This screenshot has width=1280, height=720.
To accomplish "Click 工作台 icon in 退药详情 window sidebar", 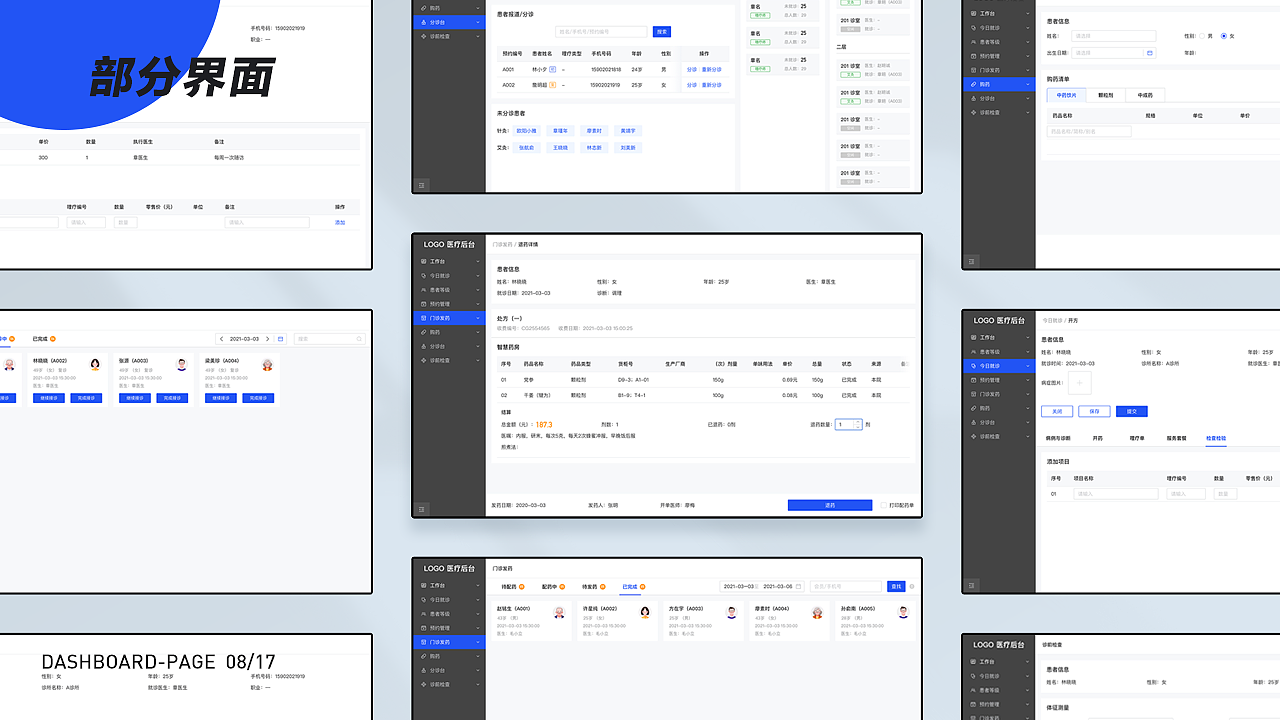I will click(424, 261).
